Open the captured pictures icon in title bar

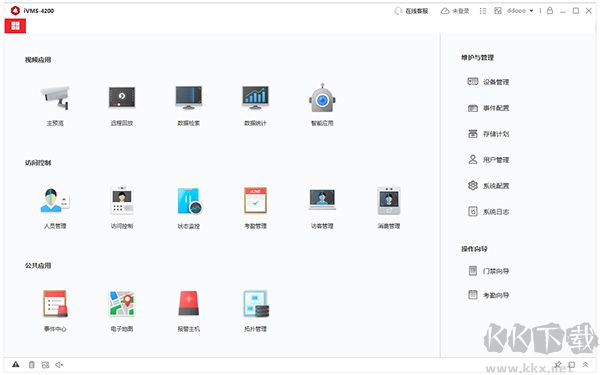coord(498,11)
